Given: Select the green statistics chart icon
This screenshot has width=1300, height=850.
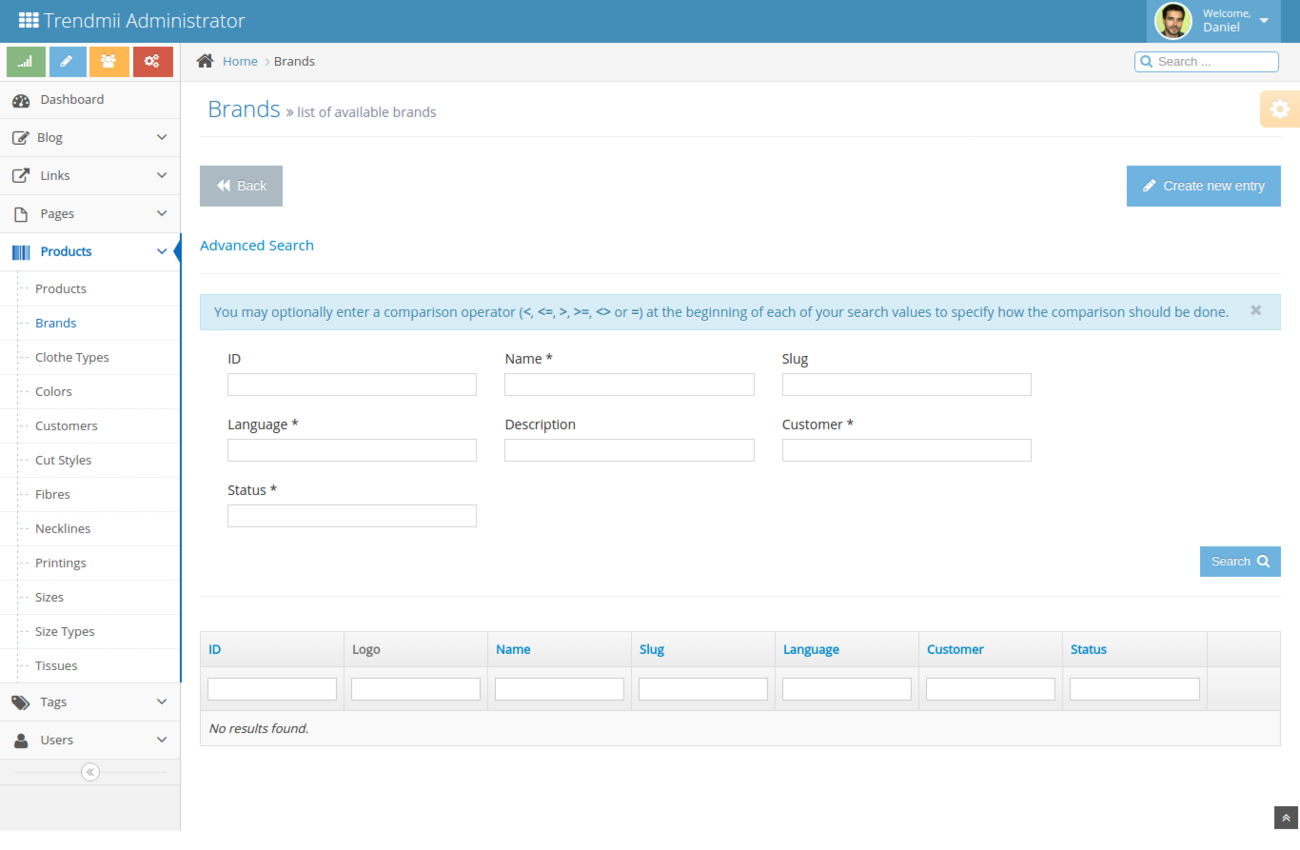Looking at the screenshot, I should (25, 61).
